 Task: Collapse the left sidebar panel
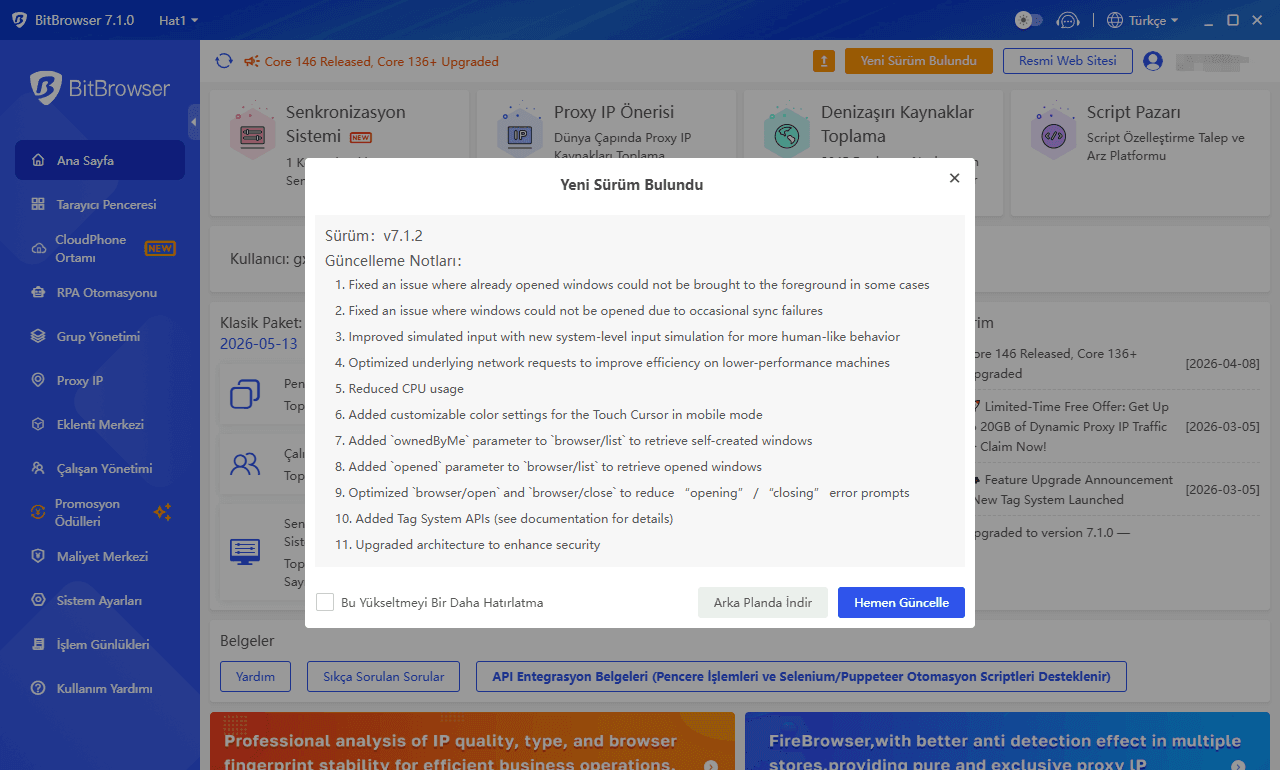[193, 122]
